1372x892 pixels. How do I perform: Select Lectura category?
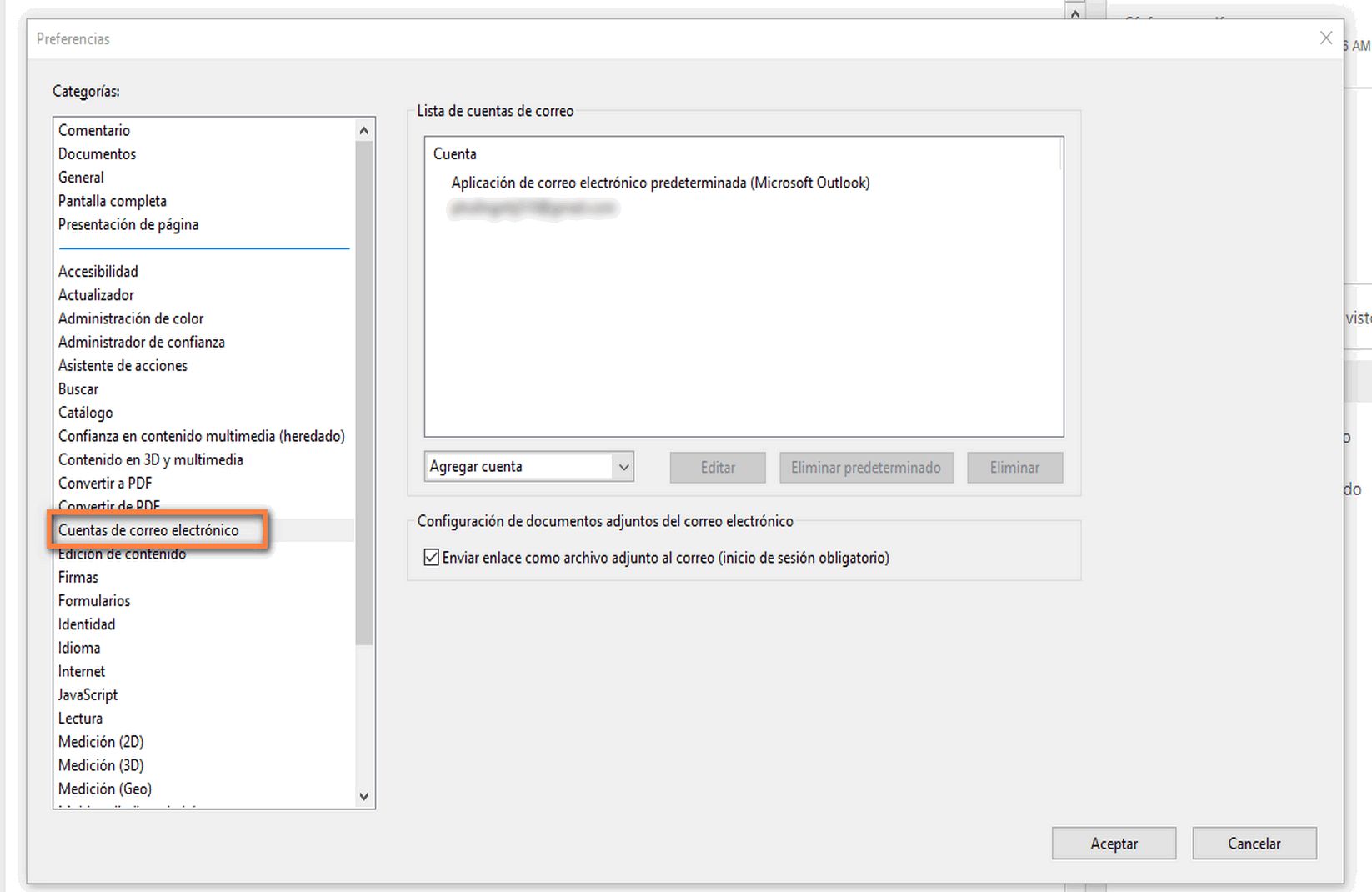click(80, 718)
